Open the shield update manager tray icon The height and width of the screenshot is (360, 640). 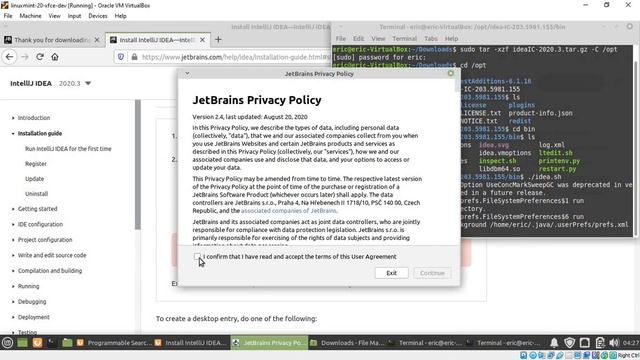click(570, 343)
